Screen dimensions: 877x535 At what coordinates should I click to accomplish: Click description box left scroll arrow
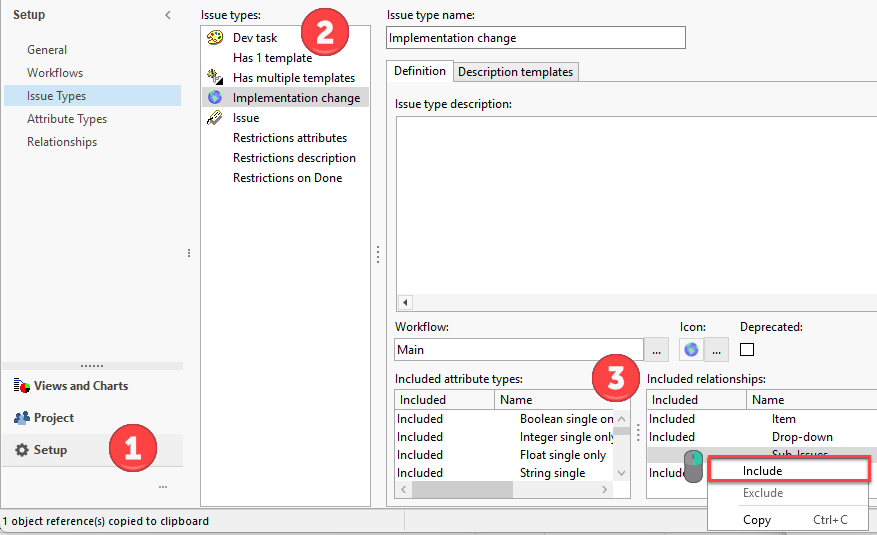(406, 302)
